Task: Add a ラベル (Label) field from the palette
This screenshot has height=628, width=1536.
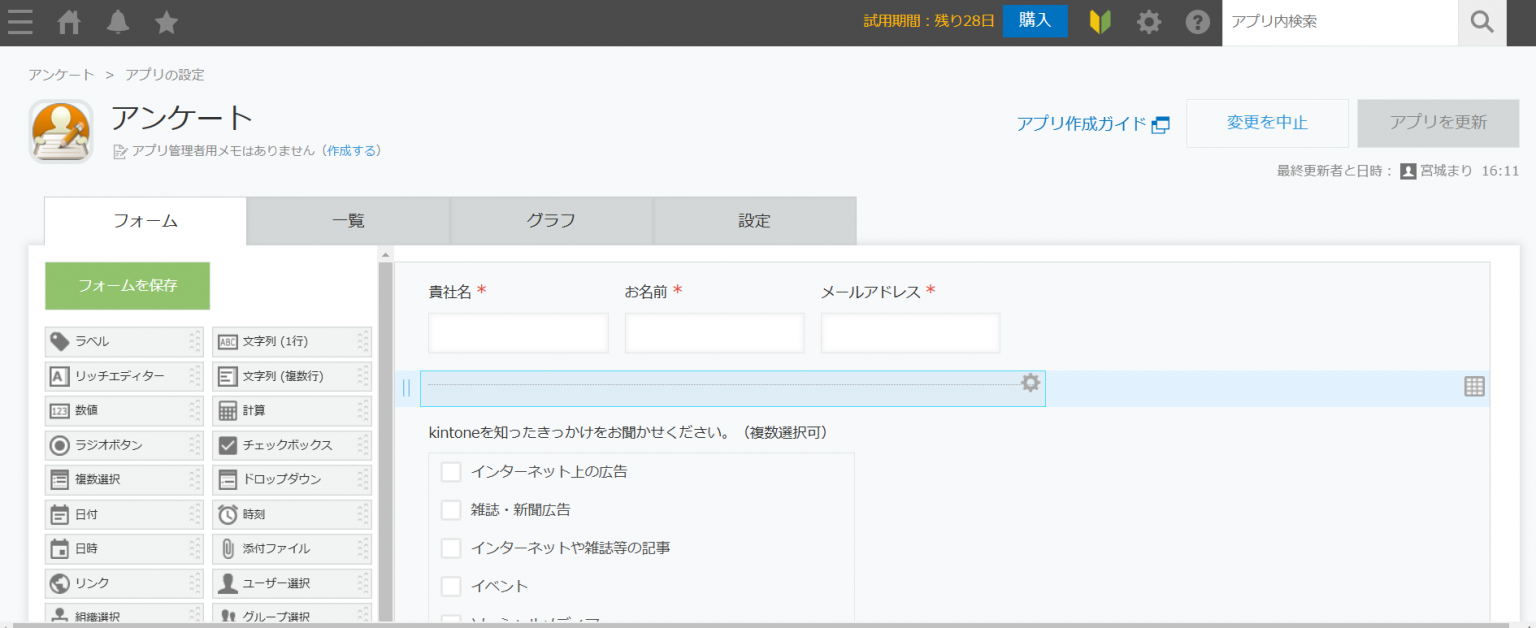Action: (123, 341)
